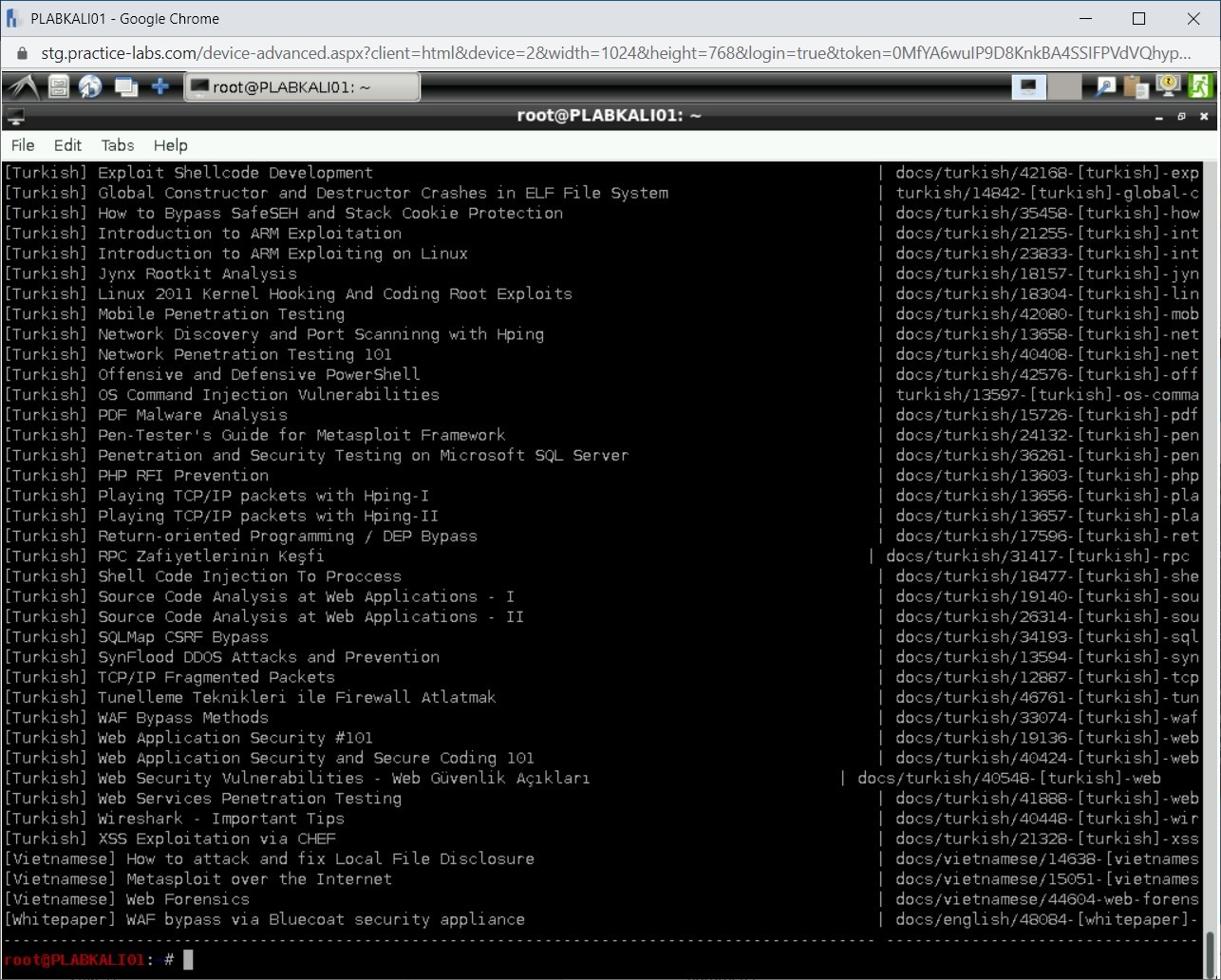Open the clipboard manager tray icon
Viewport: 1221px width, 980px height.
click(x=1136, y=87)
